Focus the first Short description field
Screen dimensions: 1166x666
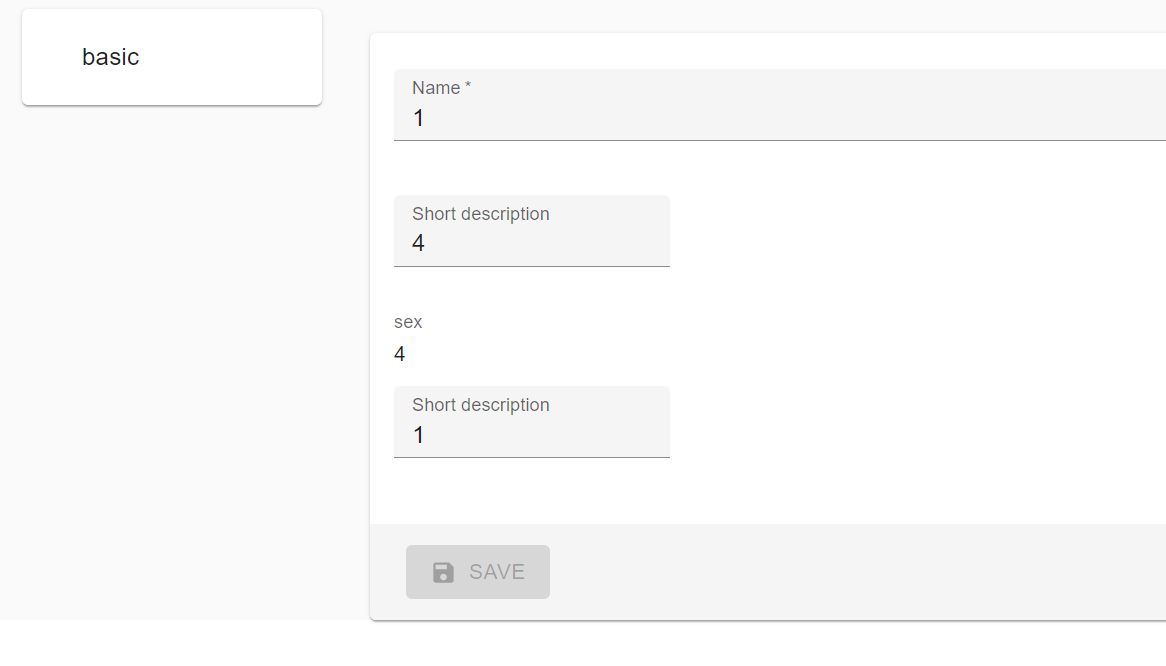pyautogui.click(x=530, y=242)
